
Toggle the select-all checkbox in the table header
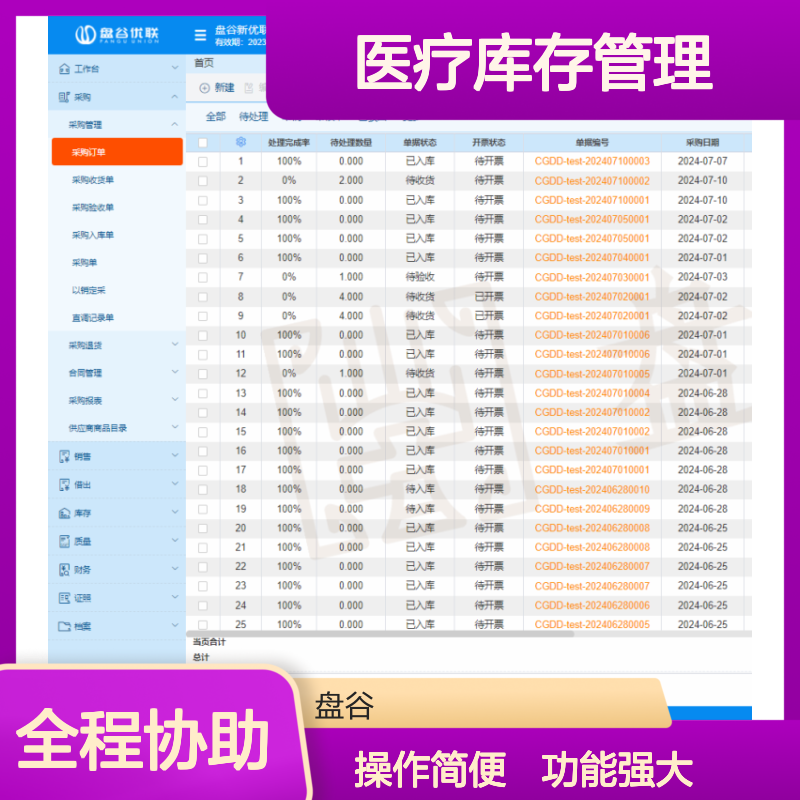(x=203, y=143)
